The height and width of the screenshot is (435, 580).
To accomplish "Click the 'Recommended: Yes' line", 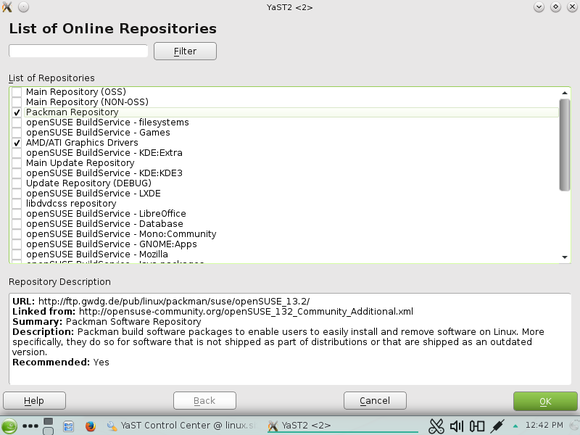I will (61, 362).
